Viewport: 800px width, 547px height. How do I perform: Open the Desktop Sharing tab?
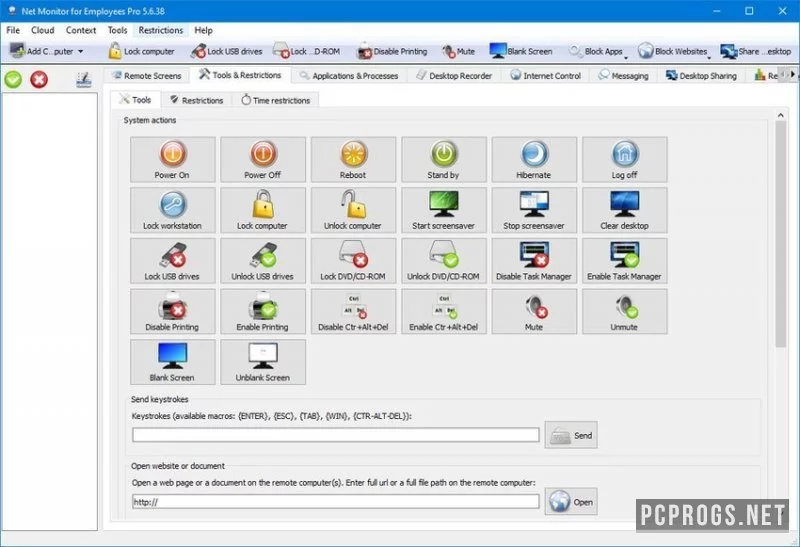pos(702,76)
